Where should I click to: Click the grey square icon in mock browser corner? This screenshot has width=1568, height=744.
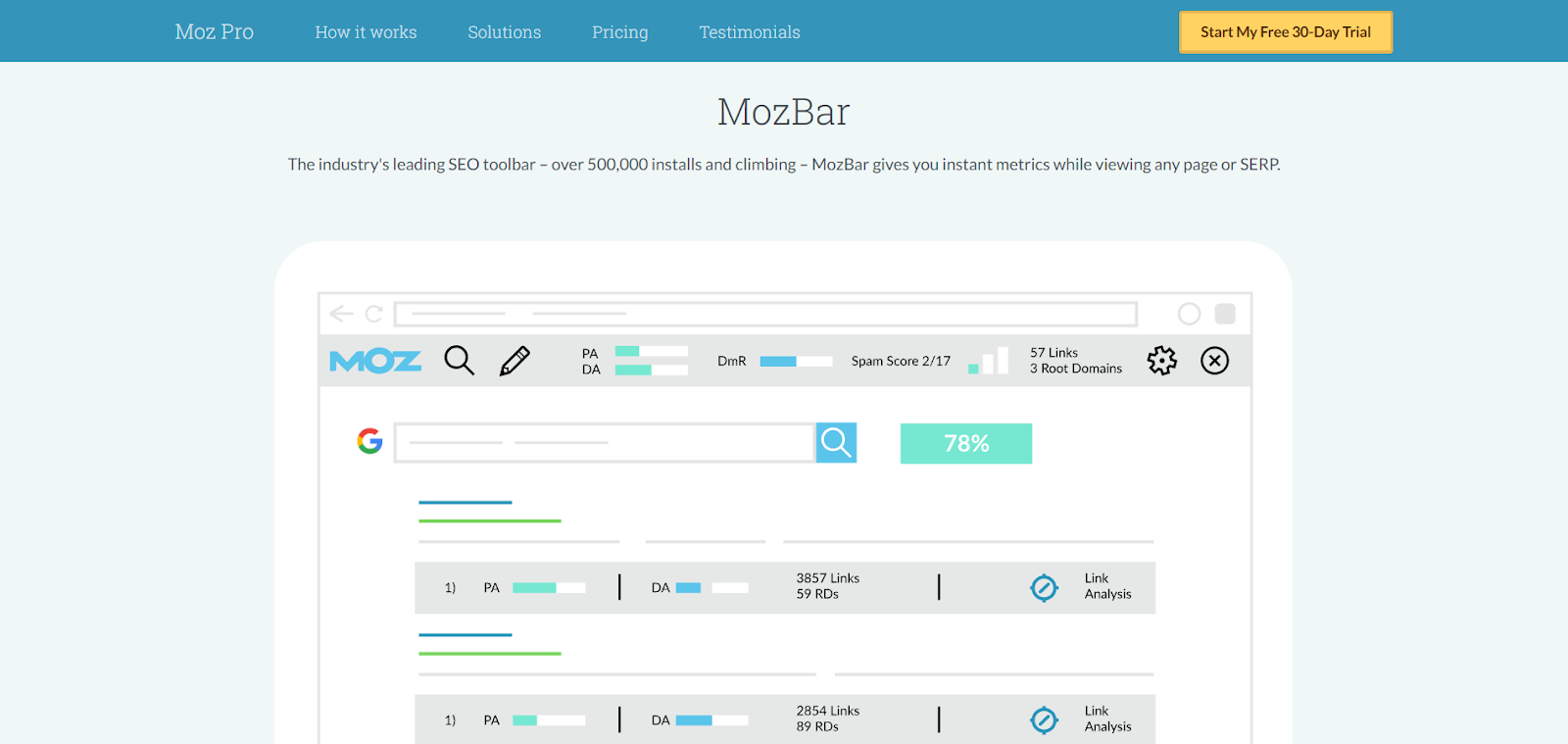(x=1225, y=314)
